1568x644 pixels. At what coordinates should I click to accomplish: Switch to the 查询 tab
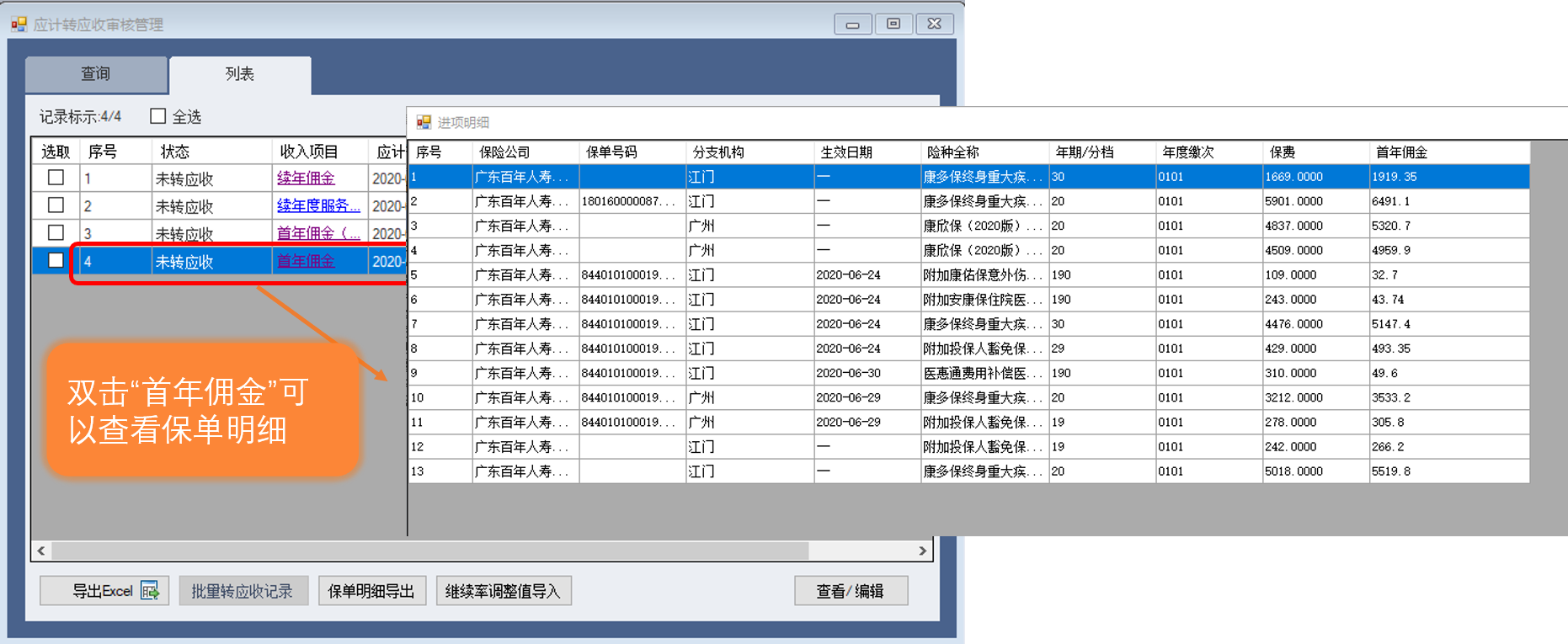point(95,74)
